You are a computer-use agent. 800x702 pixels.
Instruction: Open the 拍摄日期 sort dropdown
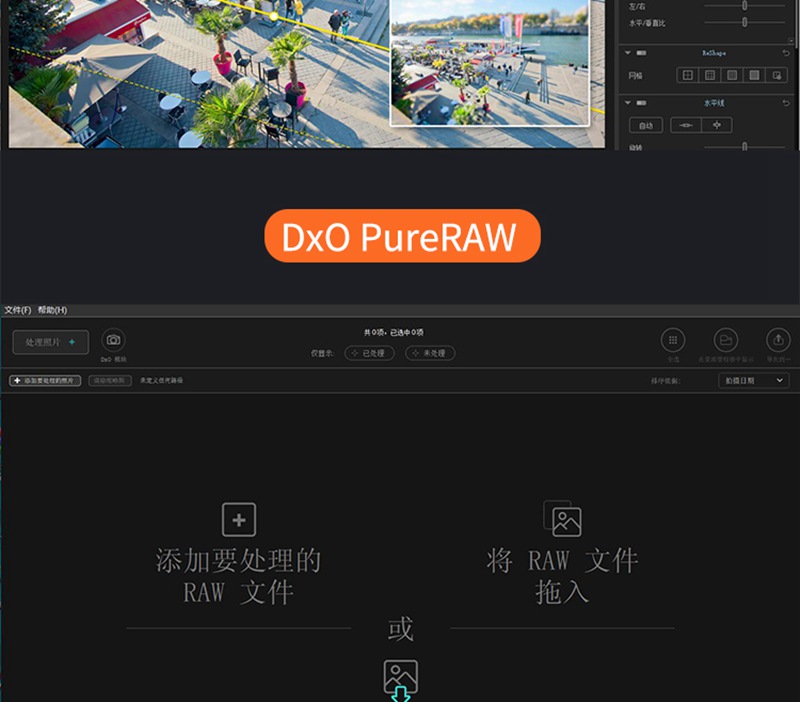(x=753, y=380)
